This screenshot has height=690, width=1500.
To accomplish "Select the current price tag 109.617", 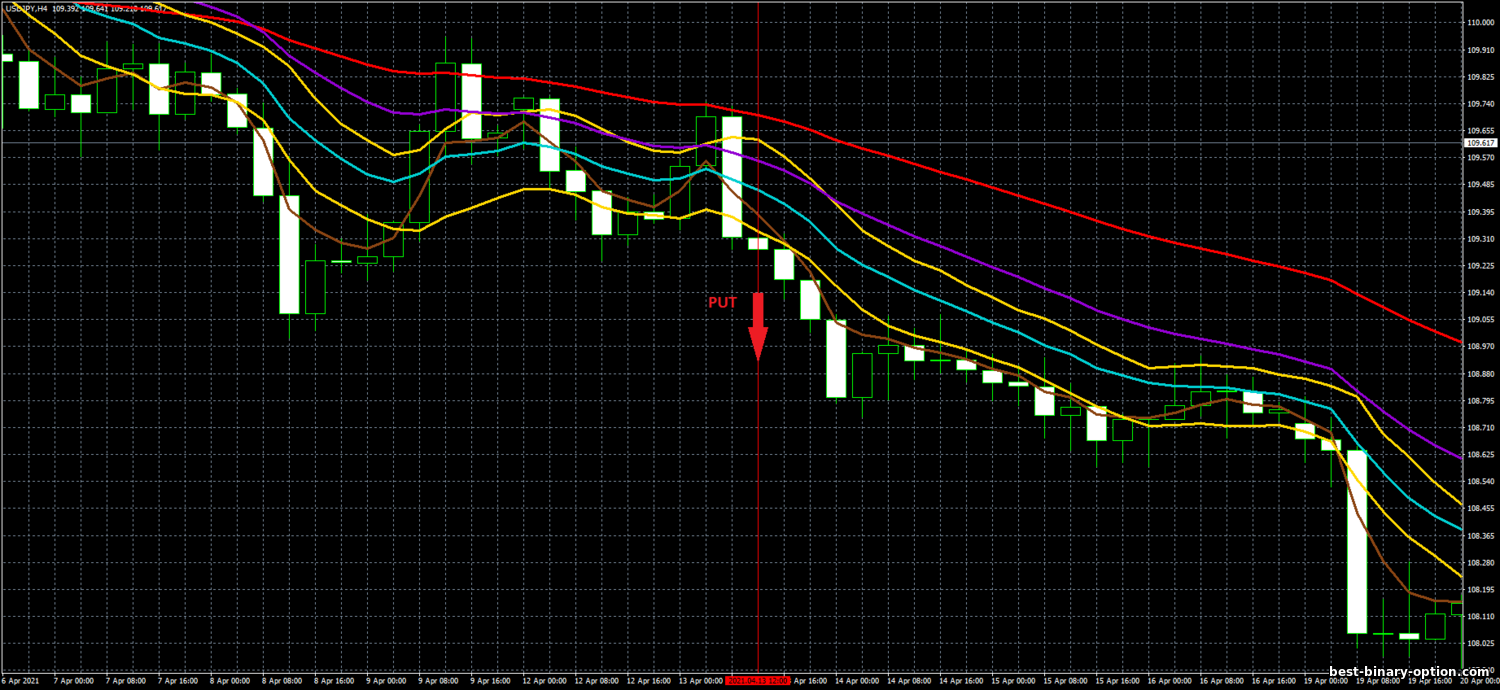I will (1481, 143).
